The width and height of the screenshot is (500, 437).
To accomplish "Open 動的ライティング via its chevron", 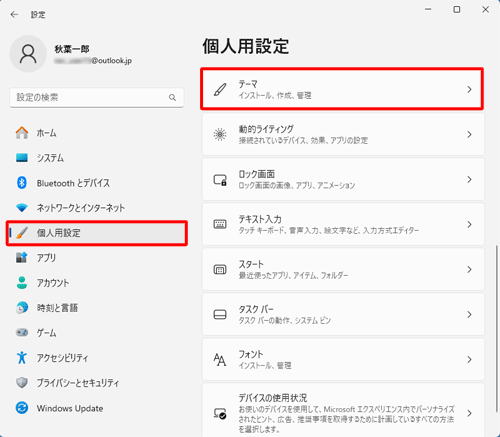I will 469,134.
